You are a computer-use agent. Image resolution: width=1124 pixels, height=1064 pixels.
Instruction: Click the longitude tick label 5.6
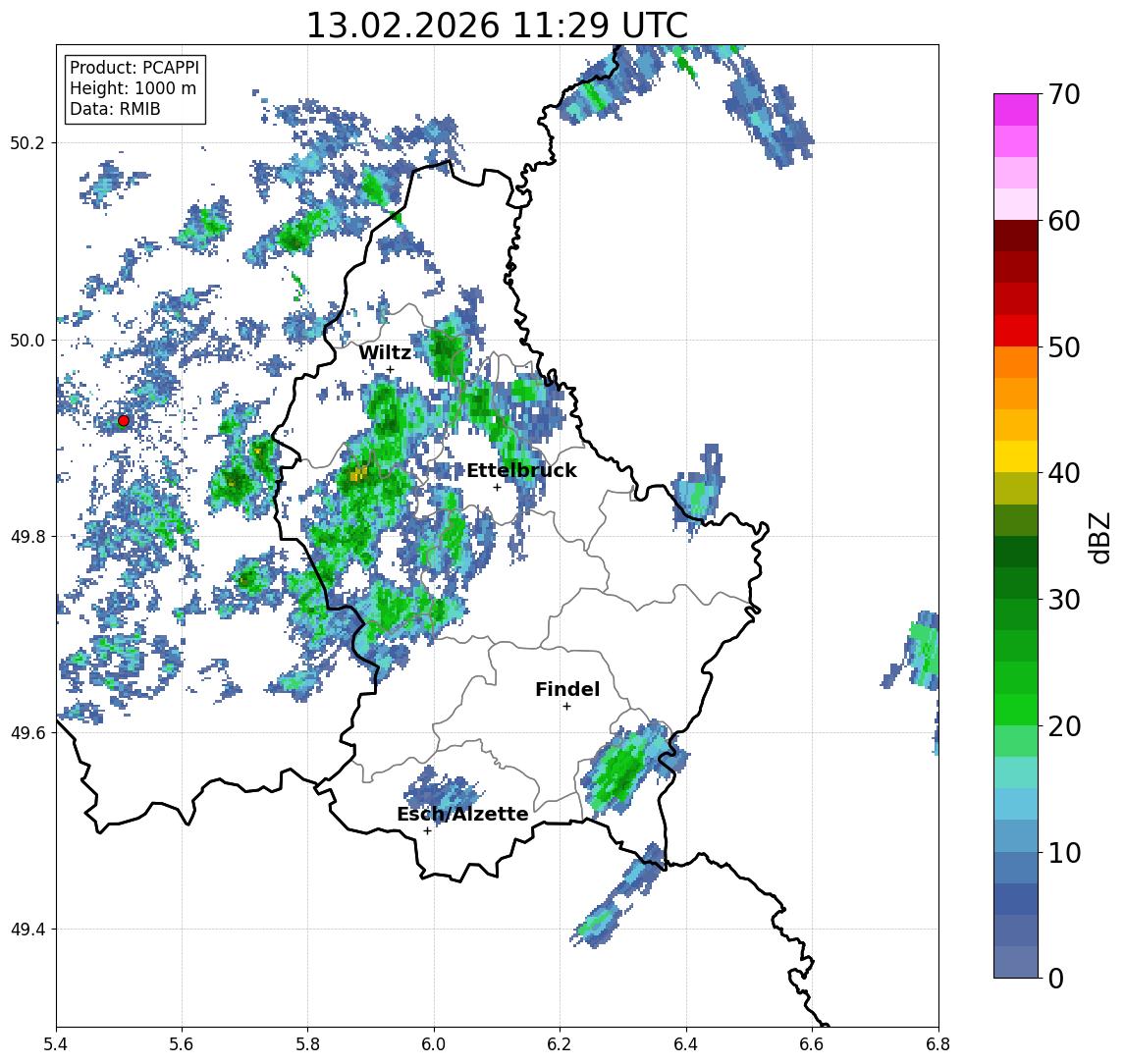pos(182,1044)
